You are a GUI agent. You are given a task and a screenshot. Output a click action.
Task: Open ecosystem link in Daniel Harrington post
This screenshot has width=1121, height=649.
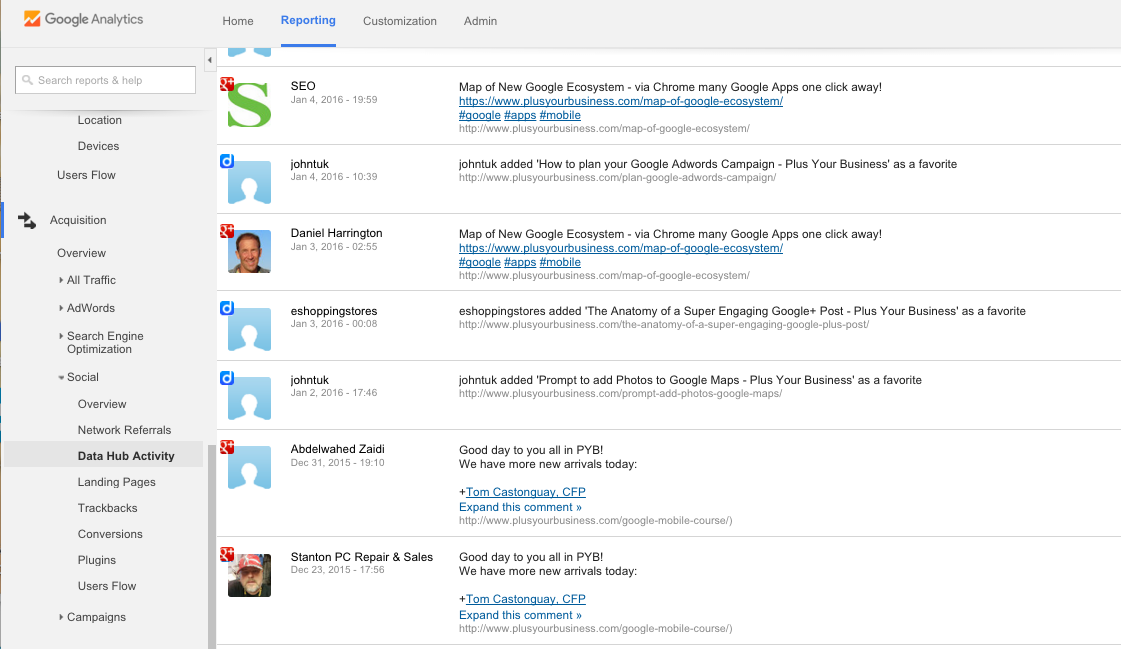(621, 248)
